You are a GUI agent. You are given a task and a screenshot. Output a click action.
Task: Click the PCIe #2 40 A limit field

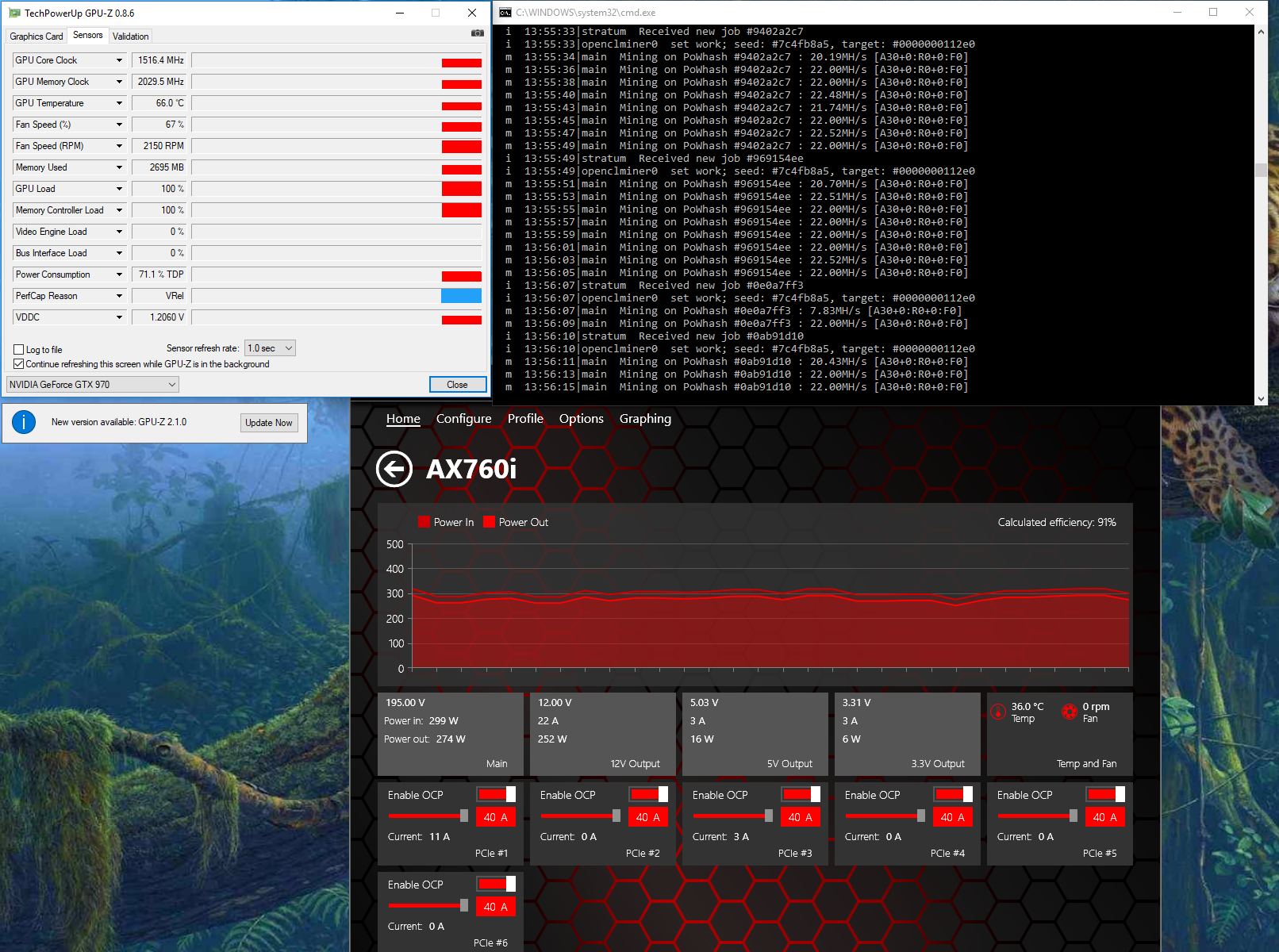coord(648,817)
